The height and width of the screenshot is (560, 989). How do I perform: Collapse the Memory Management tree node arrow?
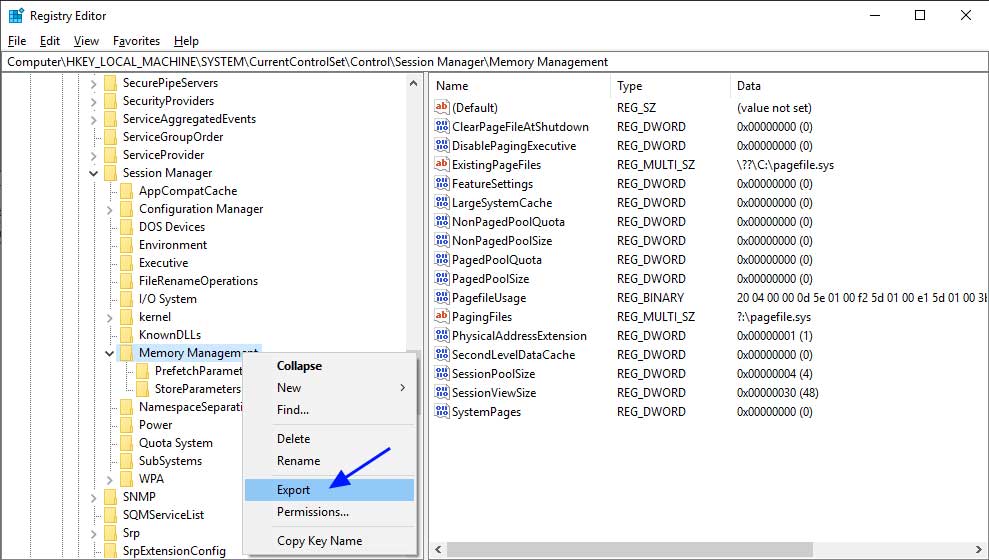coord(109,353)
